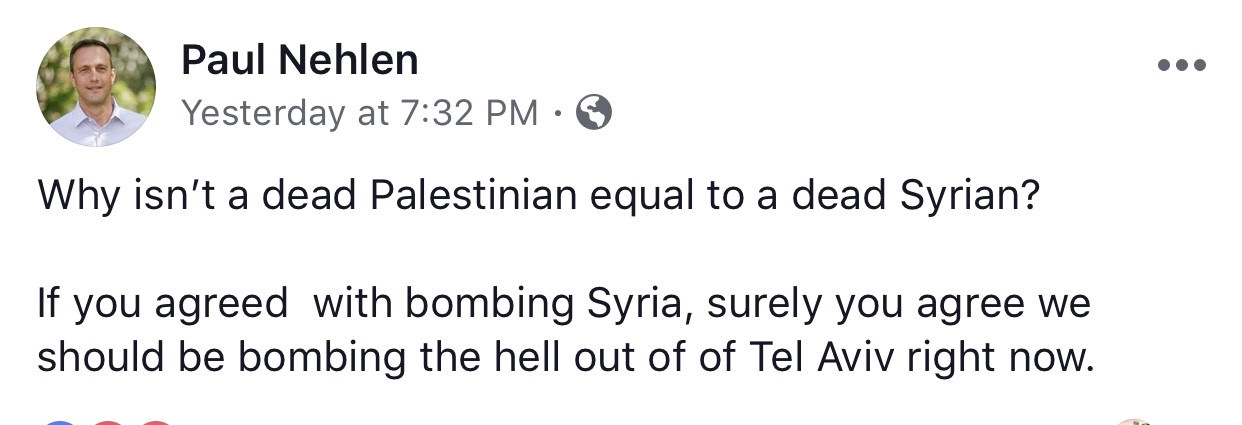The width and height of the screenshot is (1242, 425).
Task: Click the third reaction icon at bottom
Action: pyautogui.click(x=154, y=422)
